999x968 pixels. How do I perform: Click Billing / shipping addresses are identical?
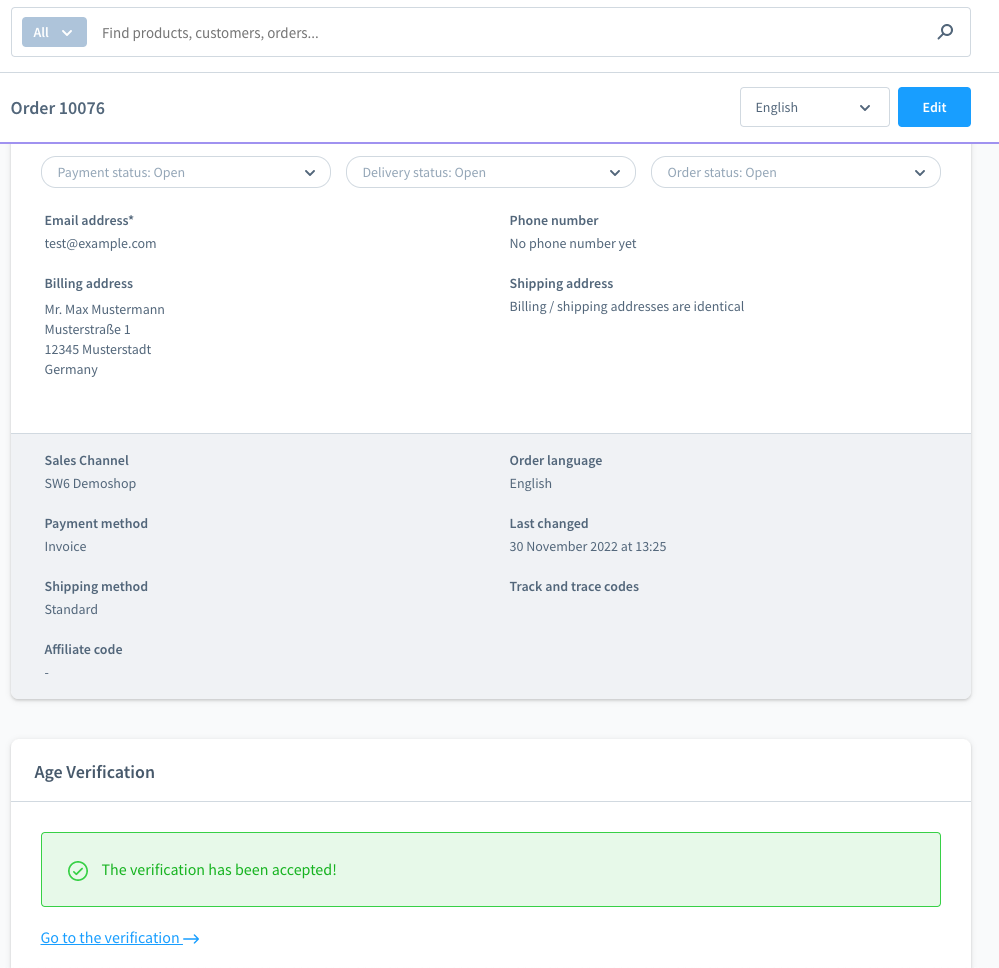click(626, 307)
